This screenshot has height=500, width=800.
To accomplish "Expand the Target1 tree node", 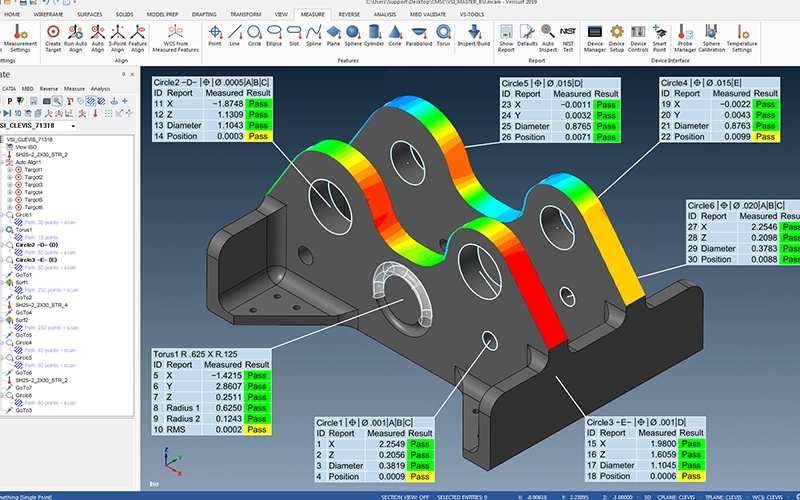I will (x=10, y=169).
